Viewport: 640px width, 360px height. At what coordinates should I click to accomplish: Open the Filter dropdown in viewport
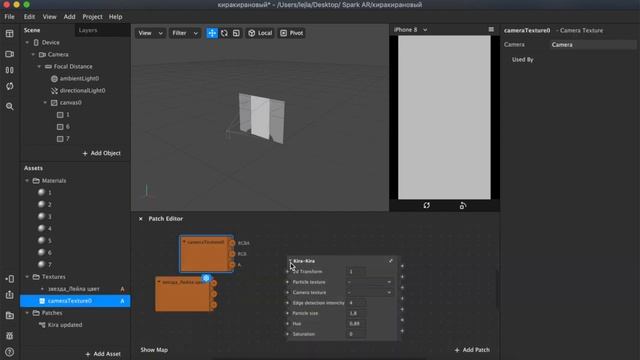pos(184,33)
